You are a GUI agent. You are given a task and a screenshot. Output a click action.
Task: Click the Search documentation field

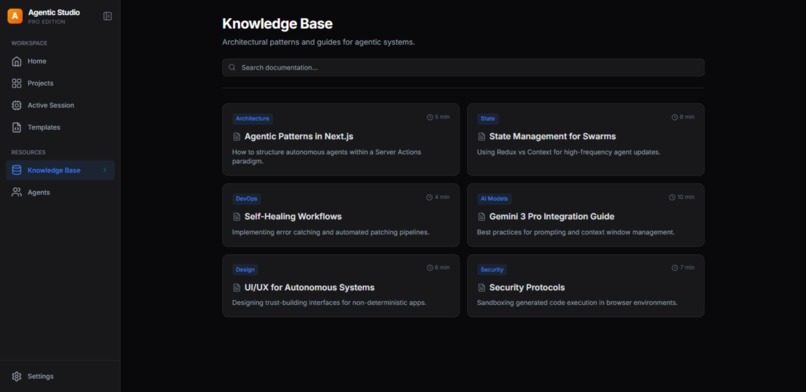click(x=463, y=67)
